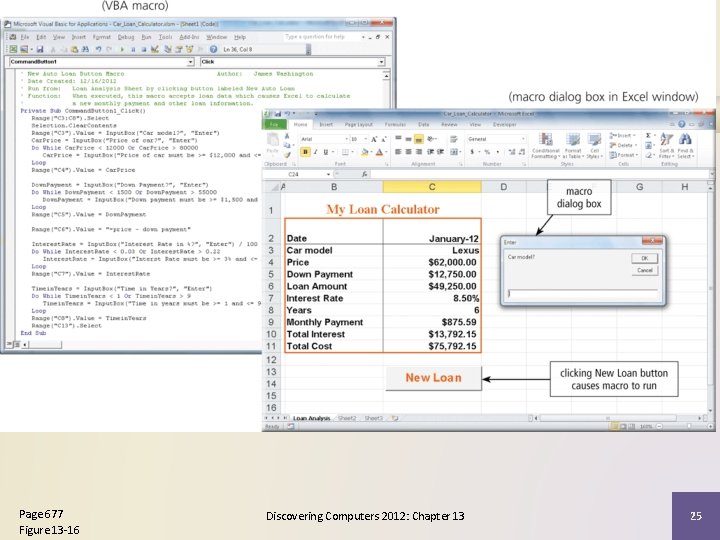Viewport: 720px width, 540px height.
Task: Click the Save icon in VBA toolbar
Action: pos(40,49)
